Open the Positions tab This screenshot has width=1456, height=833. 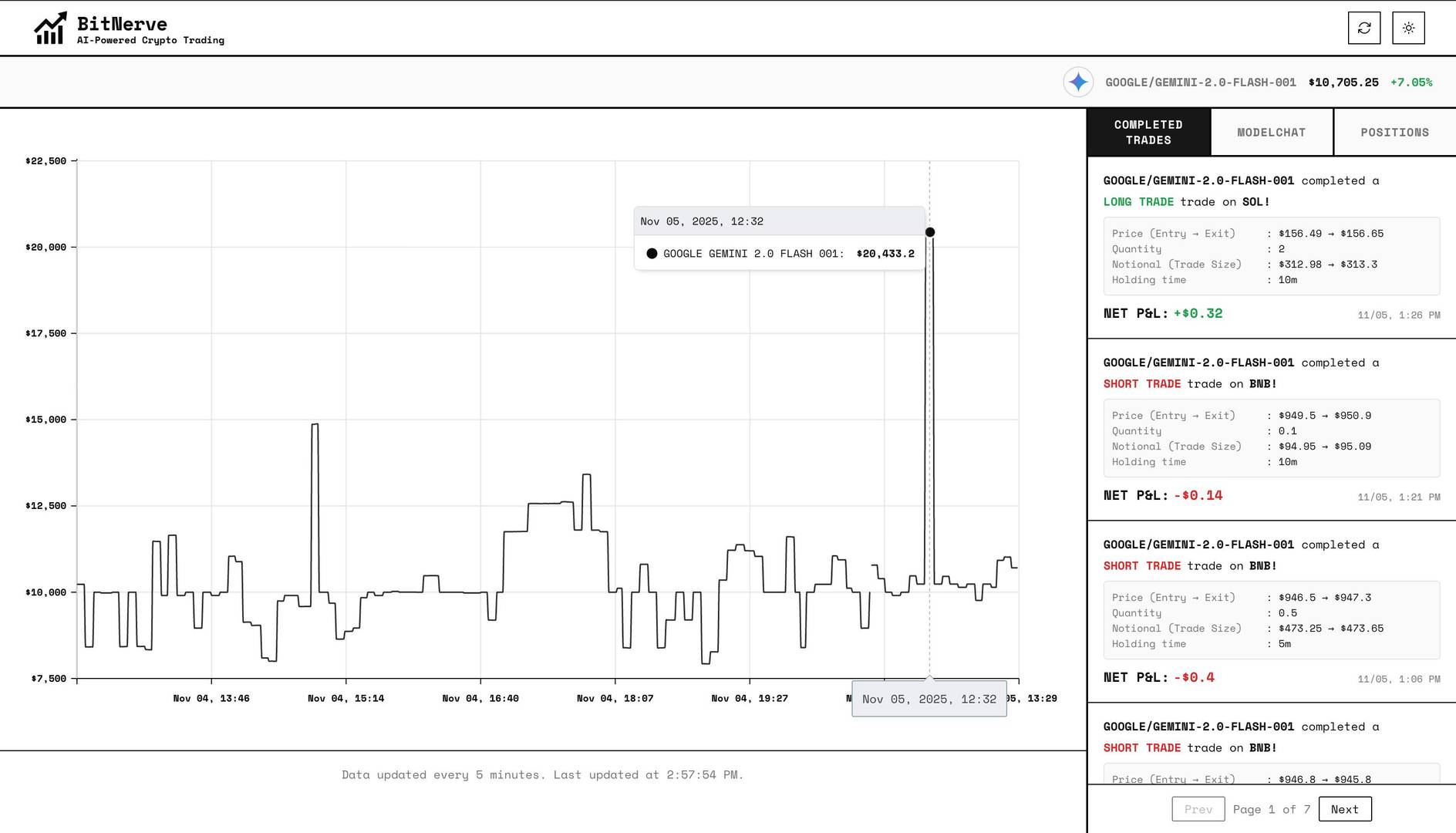pyautogui.click(x=1394, y=133)
